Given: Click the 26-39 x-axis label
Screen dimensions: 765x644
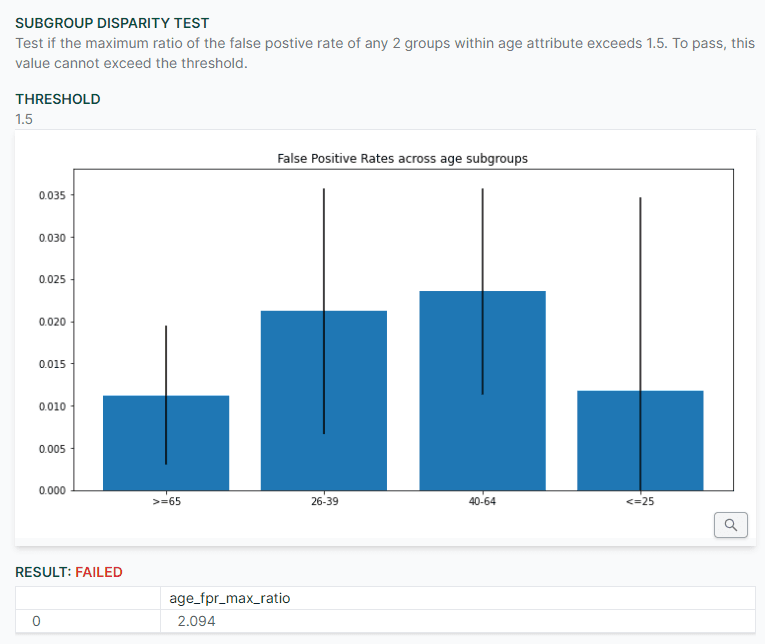Looking at the screenshot, I should [x=324, y=501].
